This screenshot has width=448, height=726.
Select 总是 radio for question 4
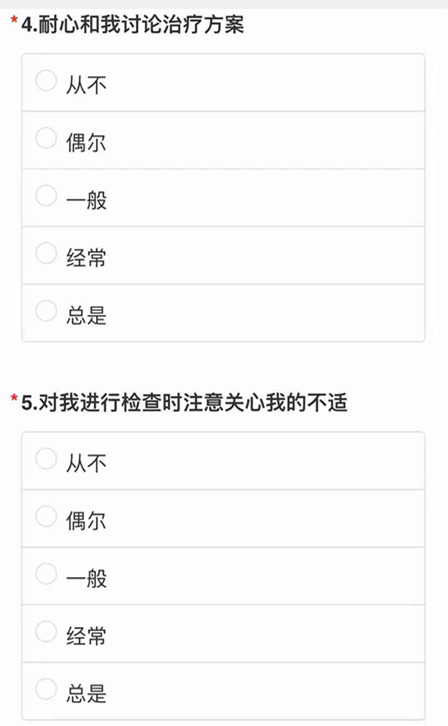(46, 311)
